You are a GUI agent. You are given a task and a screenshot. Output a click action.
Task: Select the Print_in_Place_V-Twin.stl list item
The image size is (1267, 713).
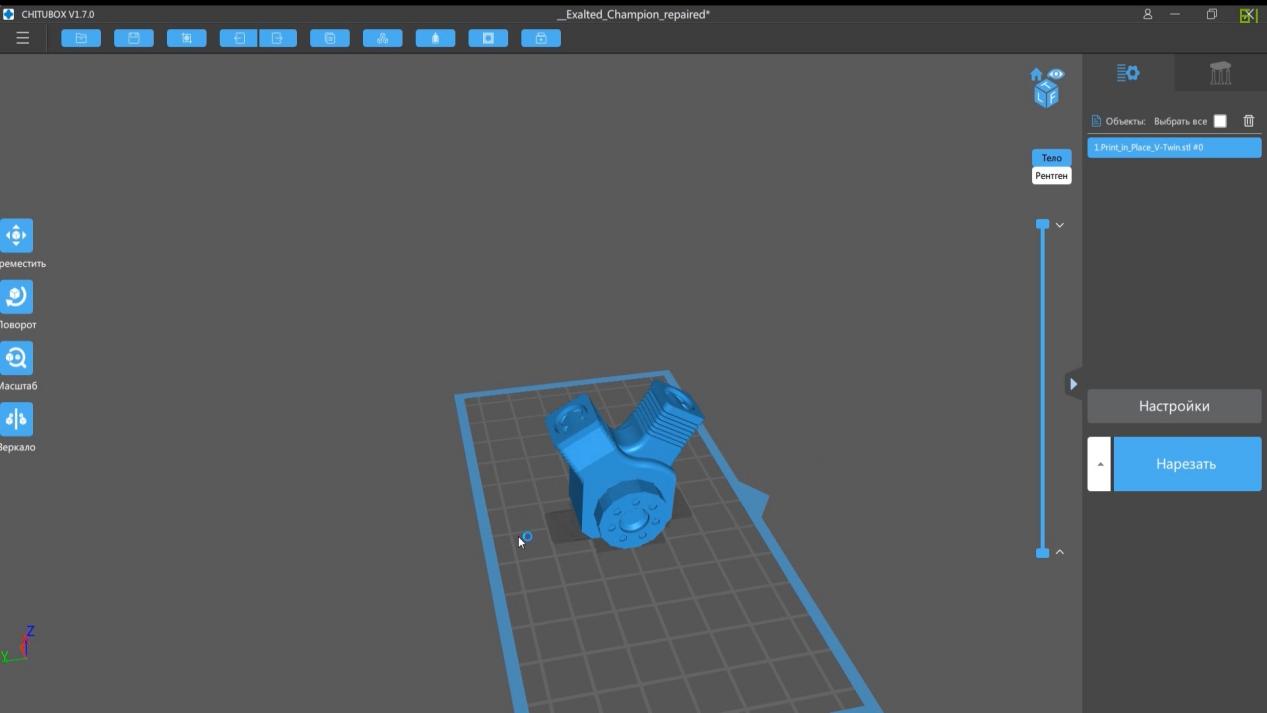tap(1174, 146)
